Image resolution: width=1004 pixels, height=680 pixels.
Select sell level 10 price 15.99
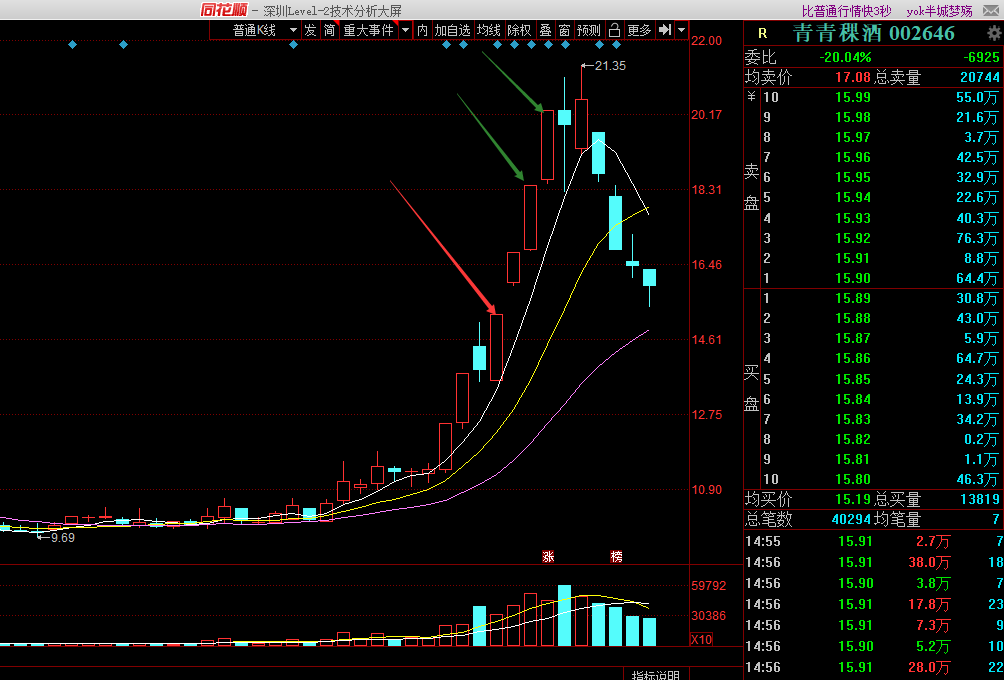(x=852, y=97)
